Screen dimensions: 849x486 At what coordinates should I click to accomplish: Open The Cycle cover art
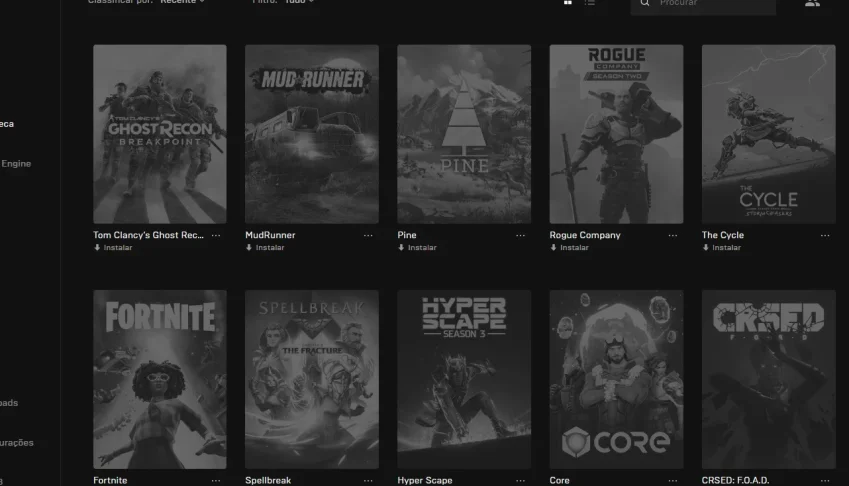coord(768,134)
